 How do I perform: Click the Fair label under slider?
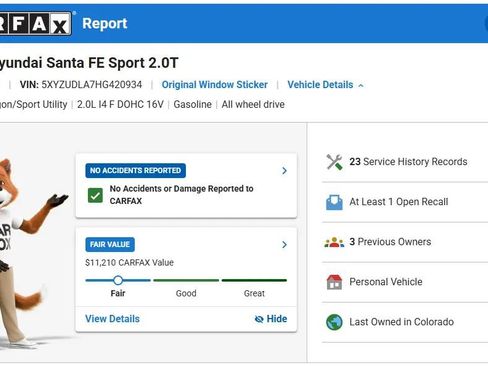[x=118, y=293]
